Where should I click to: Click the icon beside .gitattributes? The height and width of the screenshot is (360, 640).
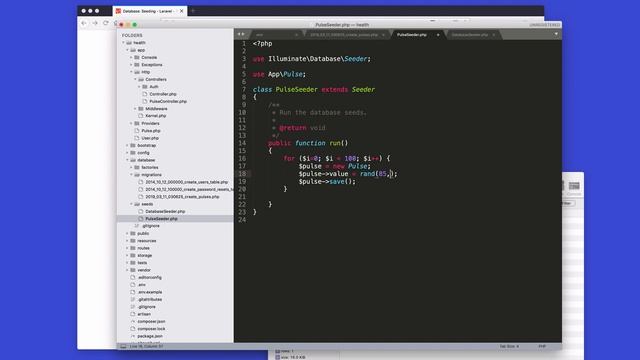click(133, 300)
